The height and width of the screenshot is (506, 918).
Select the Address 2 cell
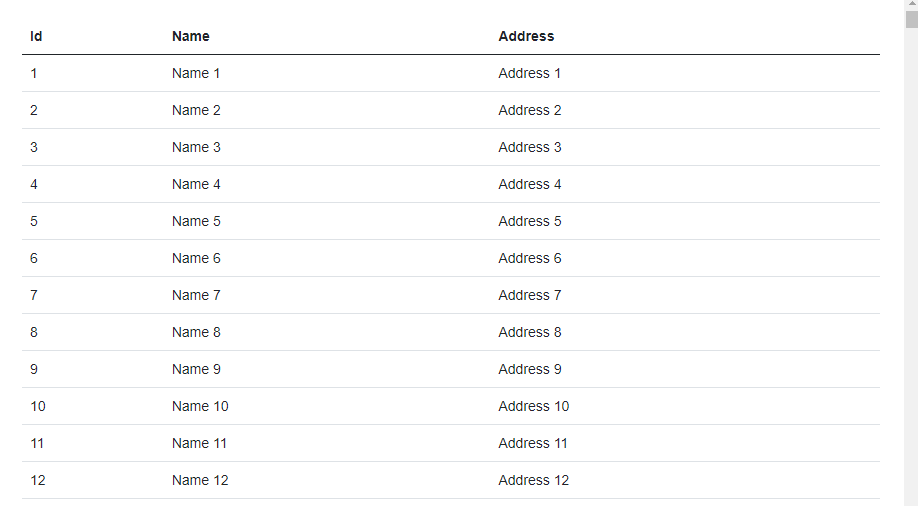click(x=529, y=110)
